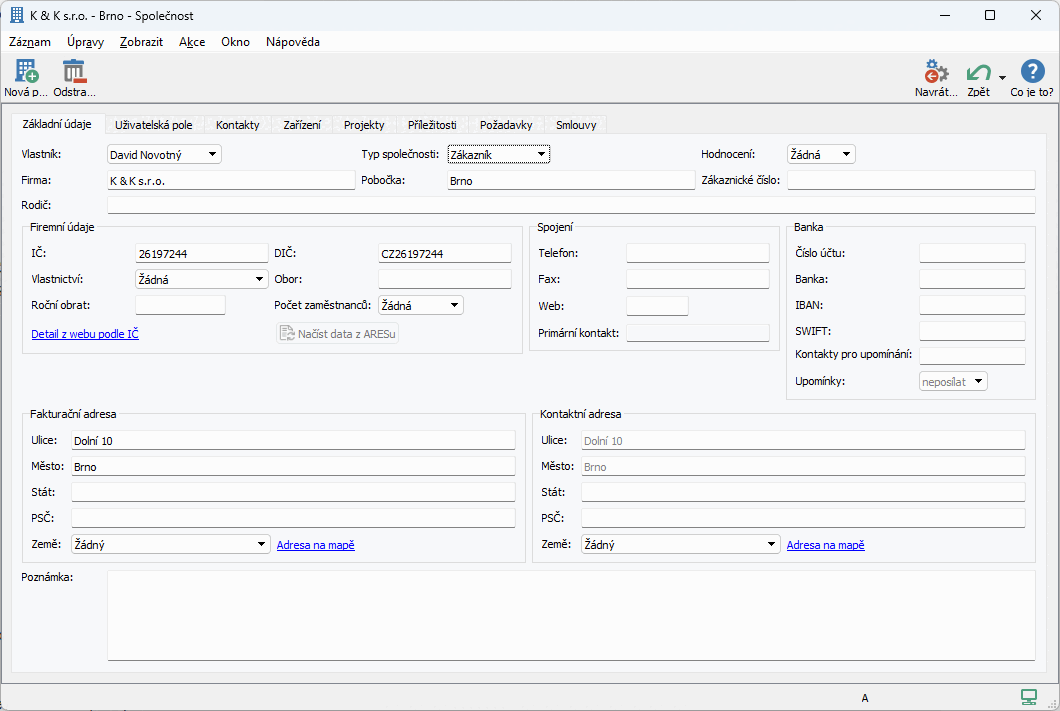Click the Detail z webu podle IČ link
The image size is (1060, 711).
pyautogui.click(x=85, y=334)
